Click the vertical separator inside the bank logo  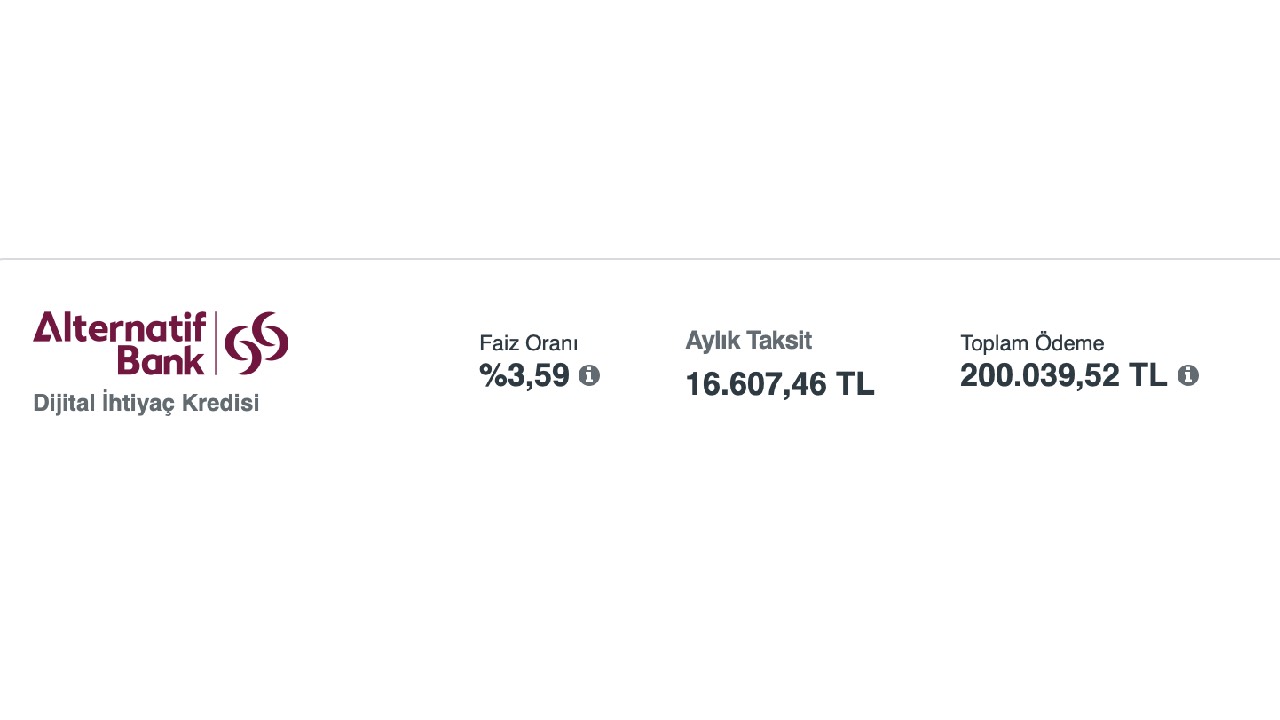tap(216, 342)
